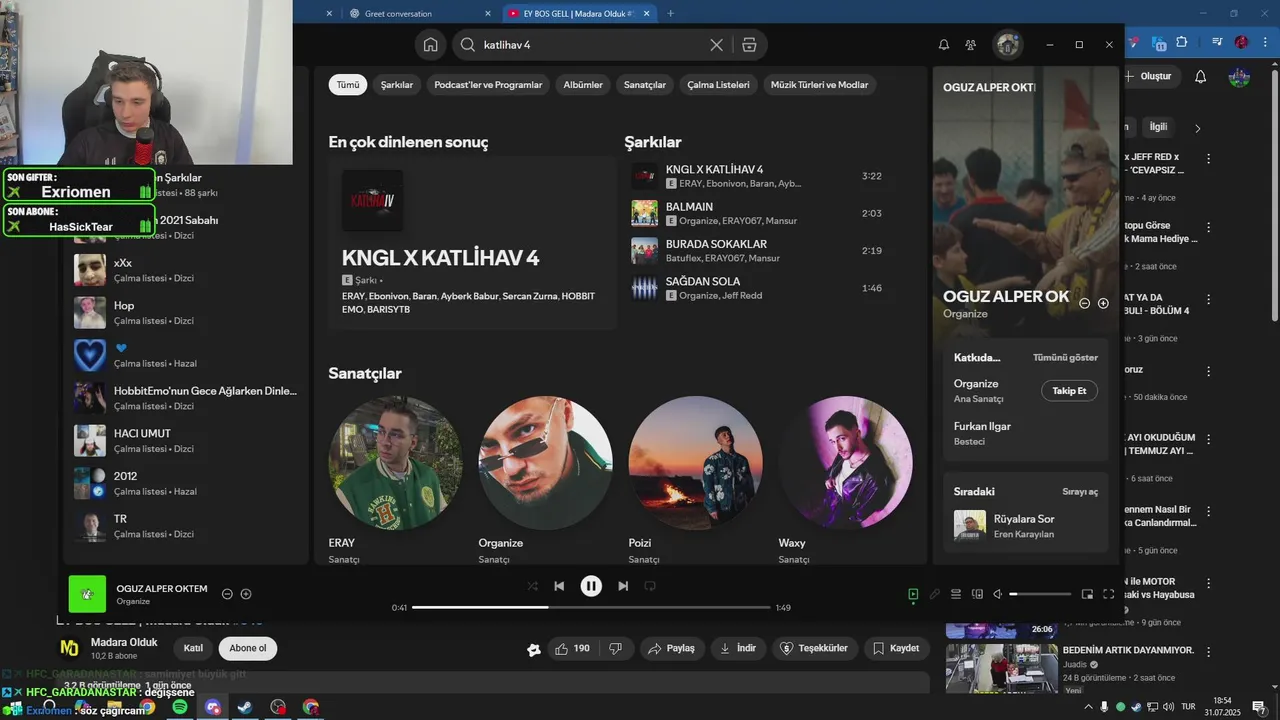Viewport: 1280px width, 720px height.
Task: Go to Spotify home with the house icon
Action: [430, 45]
